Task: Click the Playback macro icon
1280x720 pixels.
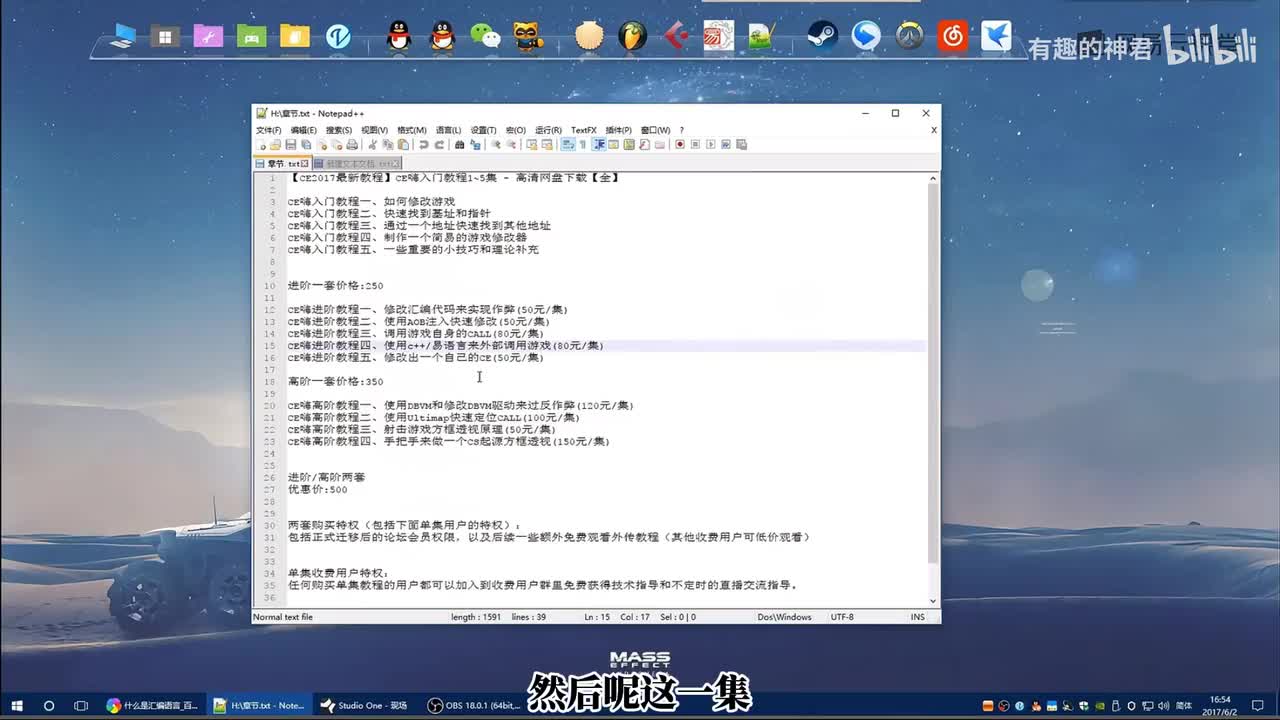Action: tap(711, 144)
